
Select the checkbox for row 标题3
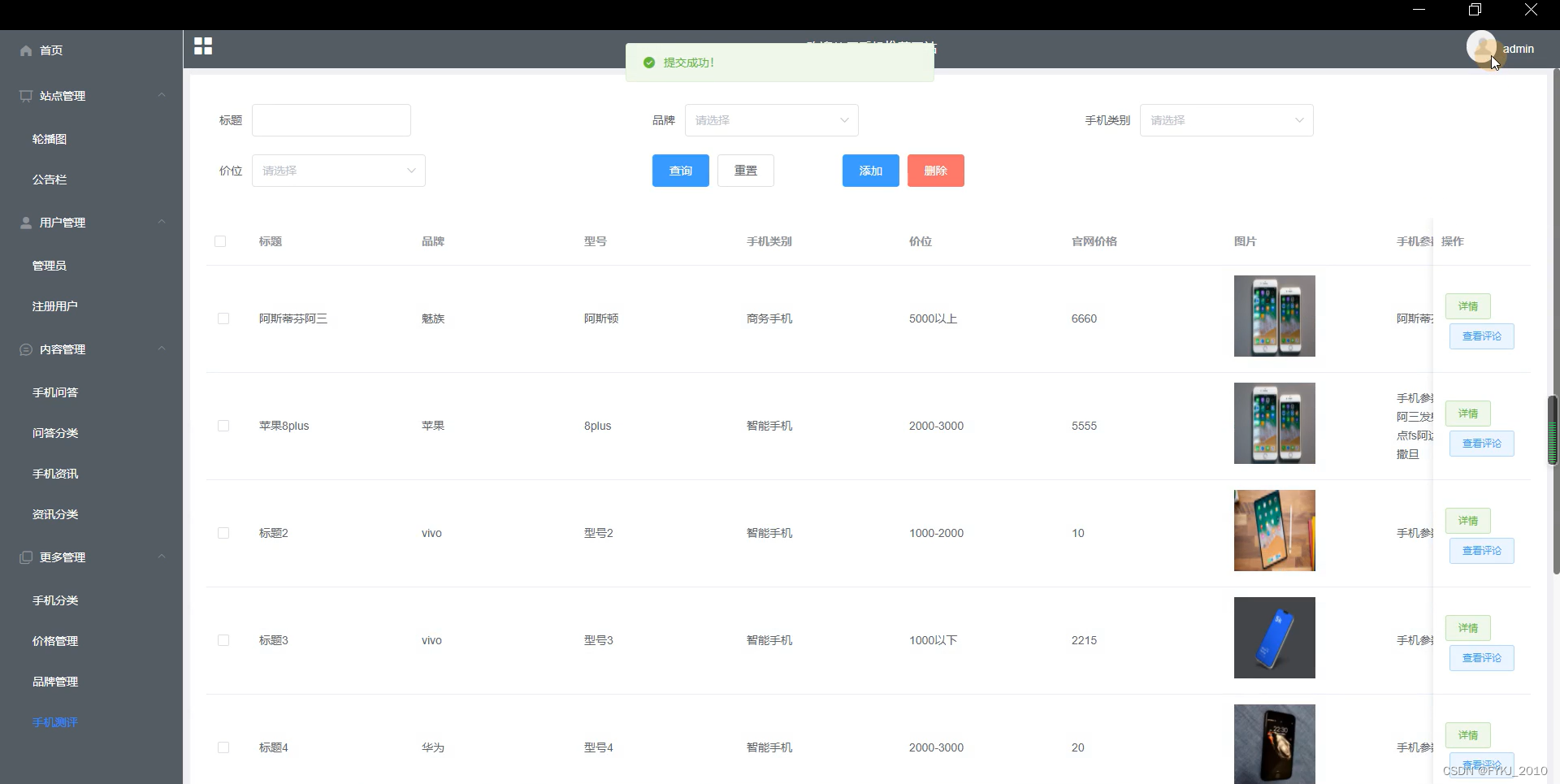coord(223,640)
